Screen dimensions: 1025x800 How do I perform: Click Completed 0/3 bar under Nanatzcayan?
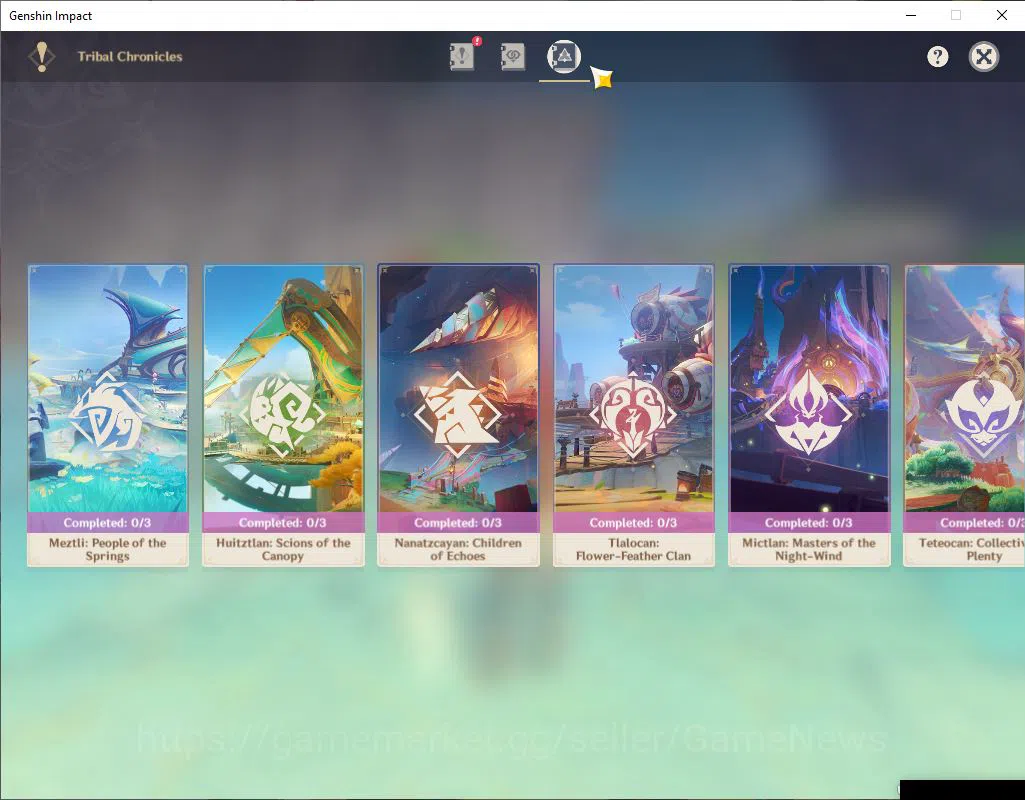458,523
